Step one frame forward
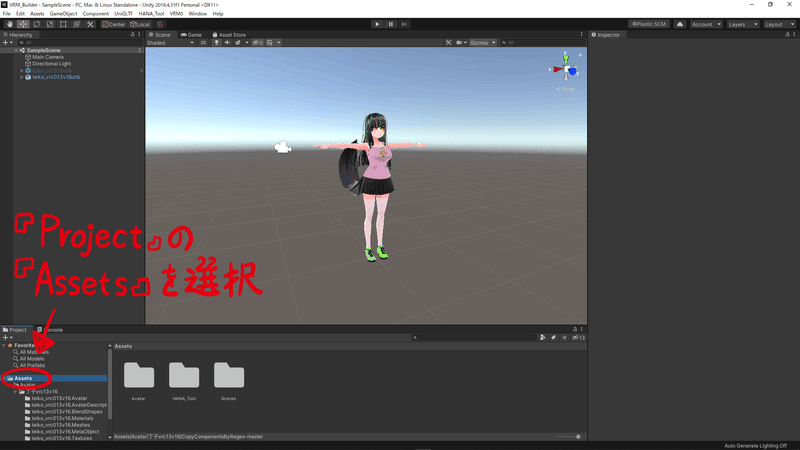 (404, 24)
